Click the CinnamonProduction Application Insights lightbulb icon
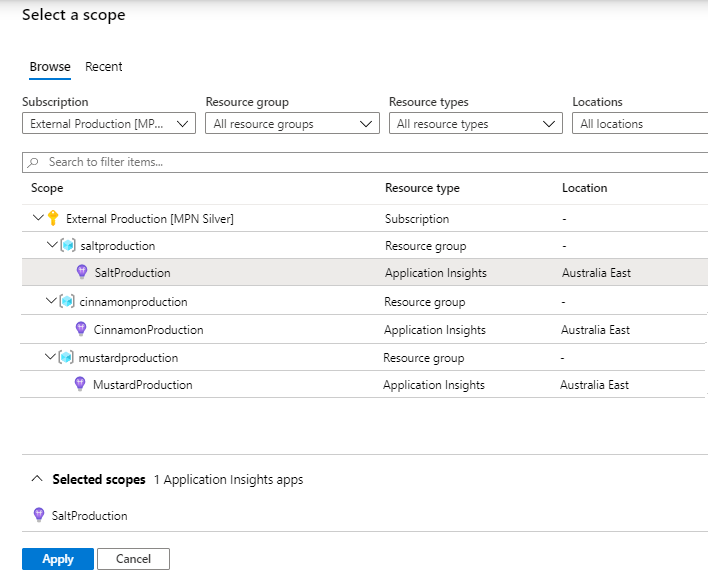 (81, 329)
